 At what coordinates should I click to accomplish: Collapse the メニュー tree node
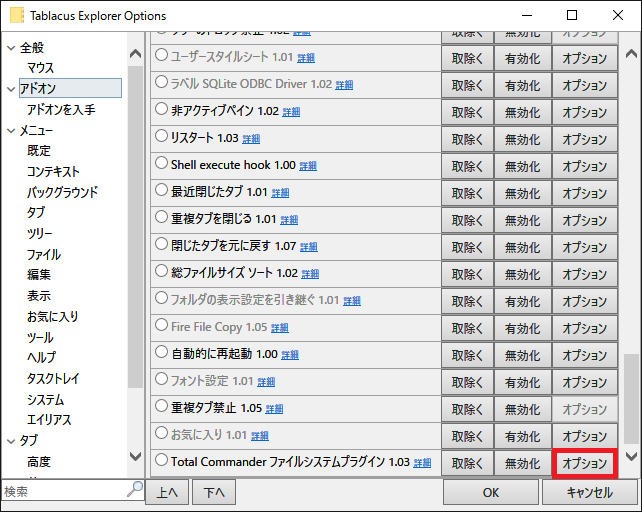point(11,131)
